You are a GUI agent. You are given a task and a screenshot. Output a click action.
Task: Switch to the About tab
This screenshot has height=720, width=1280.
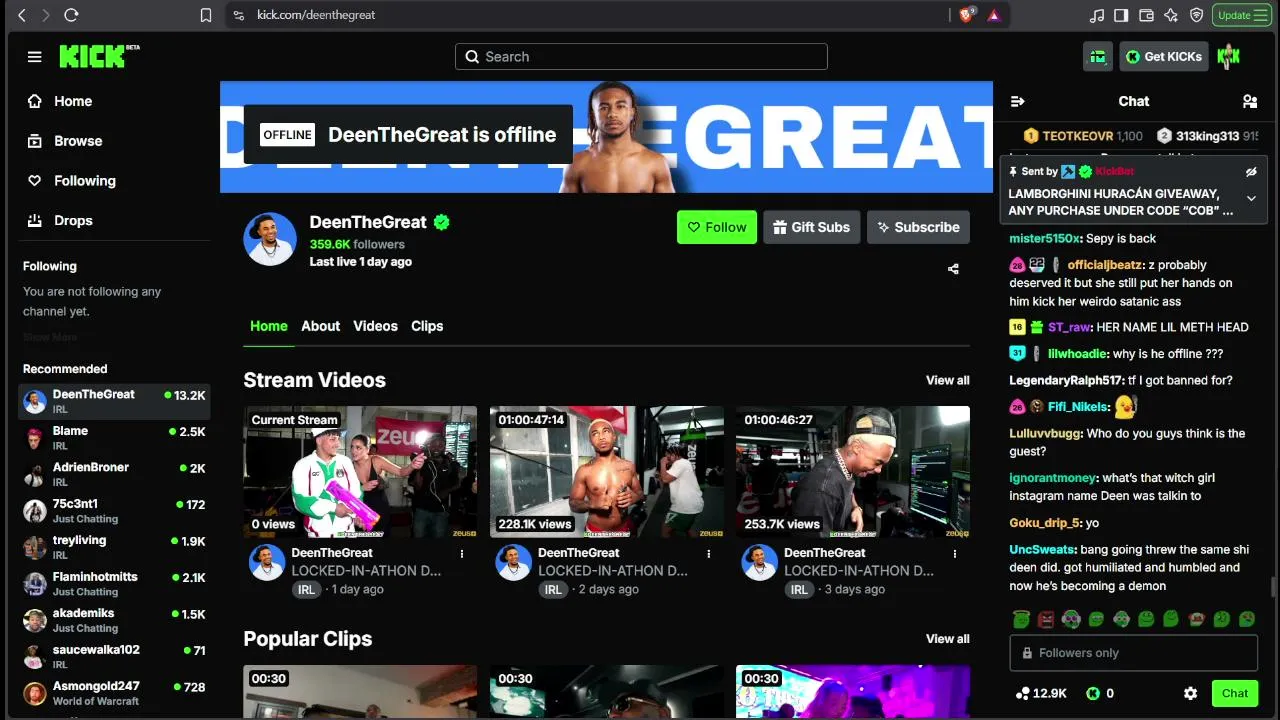click(x=321, y=326)
